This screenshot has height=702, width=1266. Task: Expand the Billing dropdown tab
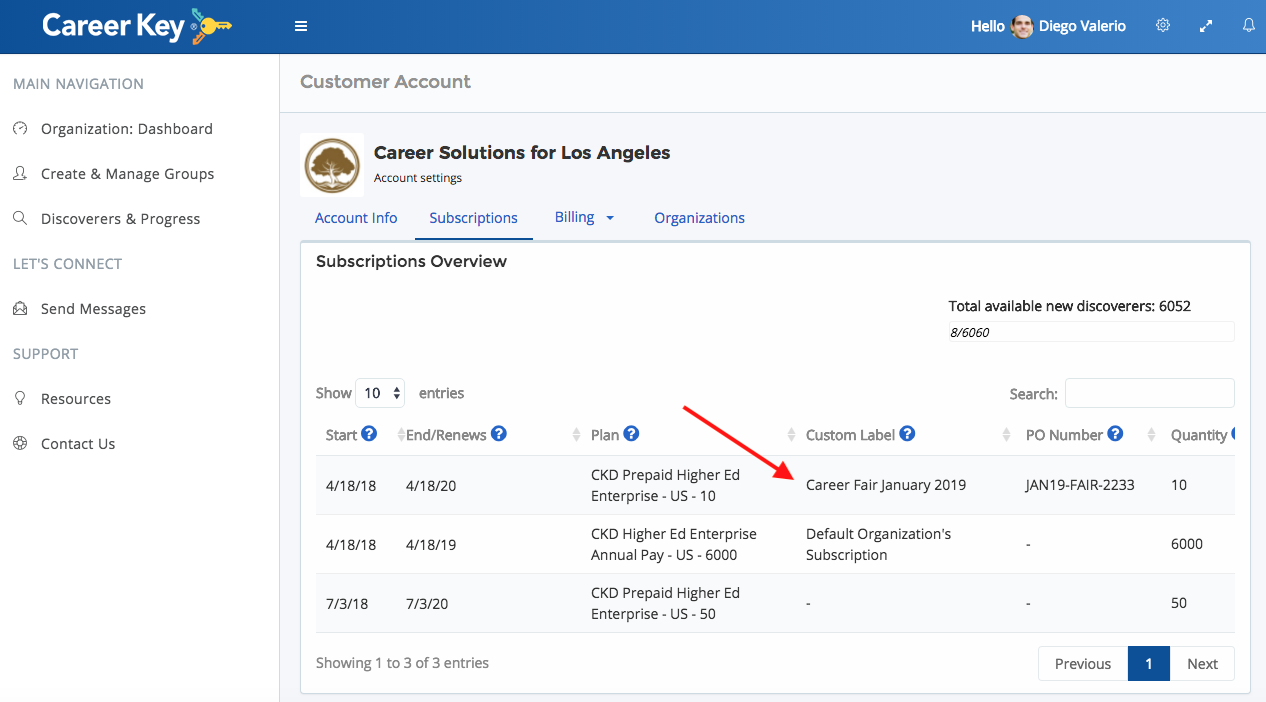[585, 218]
